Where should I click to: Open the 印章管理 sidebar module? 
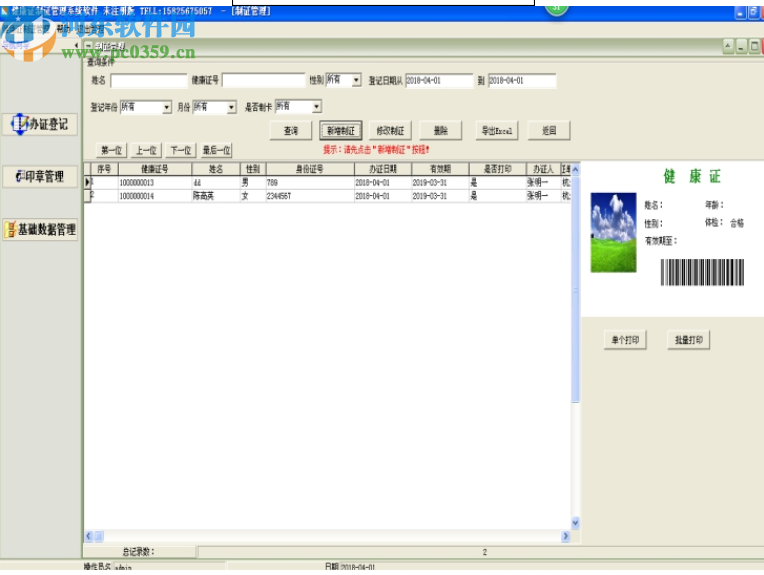pyautogui.click(x=39, y=176)
